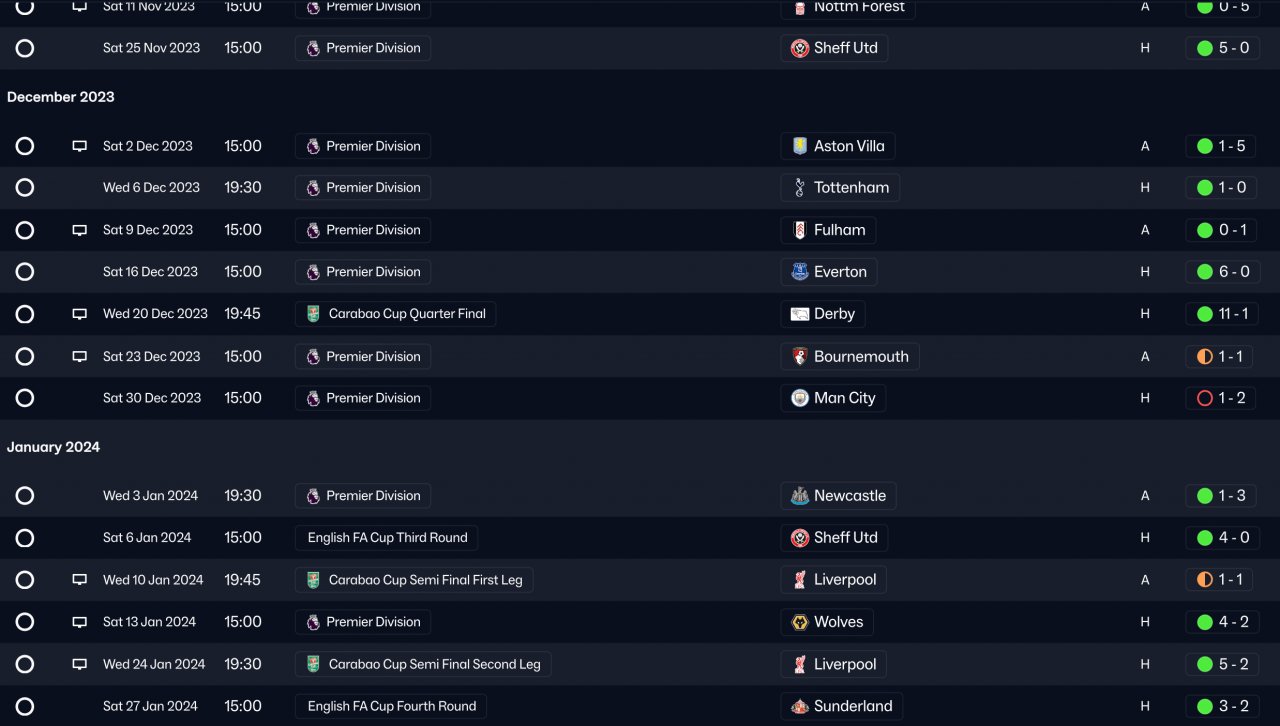Click the Everton club crest

pos(799,272)
